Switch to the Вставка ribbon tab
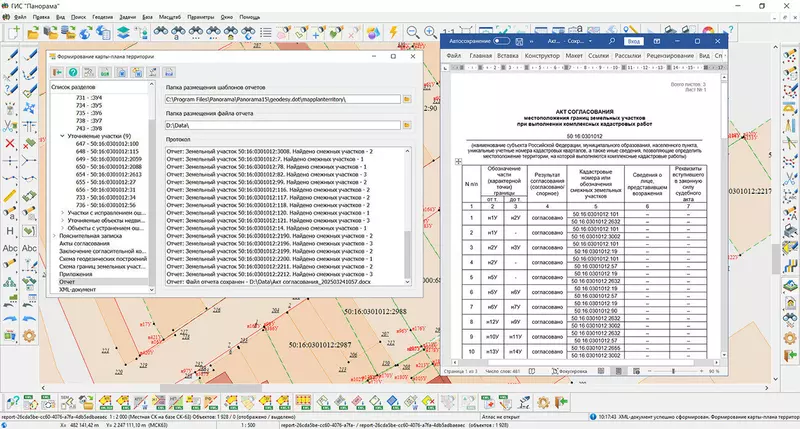 [509, 56]
